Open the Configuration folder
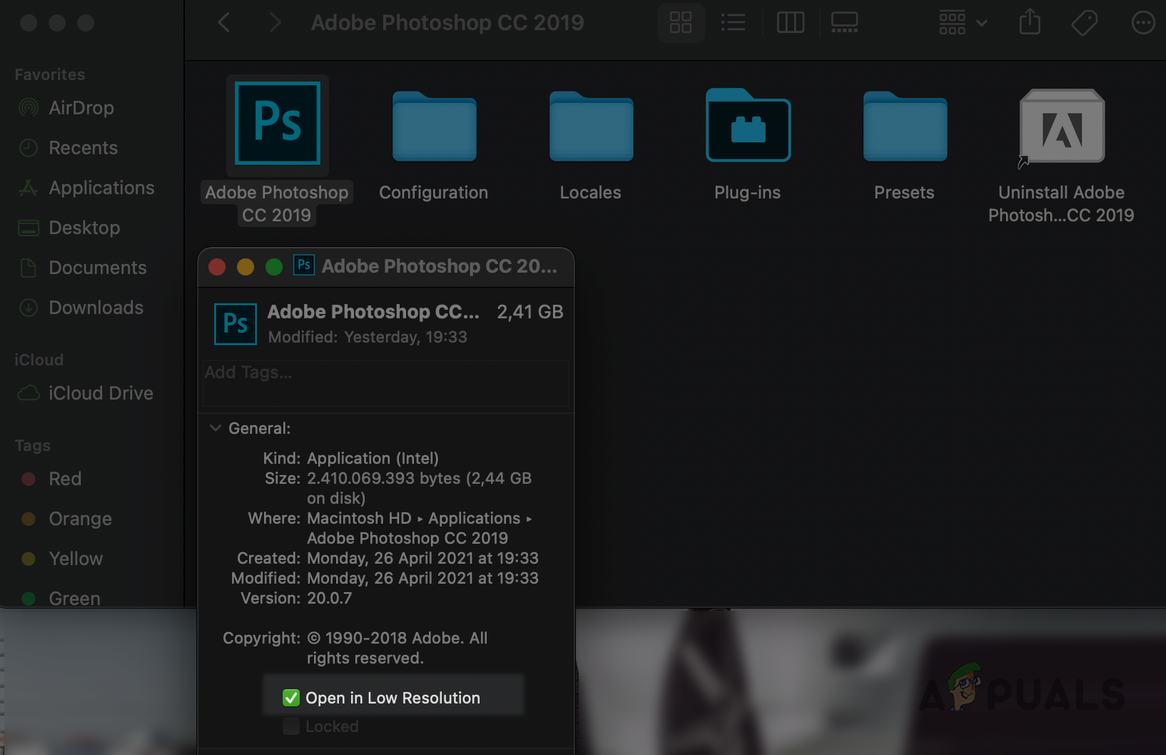This screenshot has width=1166, height=755. click(434, 127)
